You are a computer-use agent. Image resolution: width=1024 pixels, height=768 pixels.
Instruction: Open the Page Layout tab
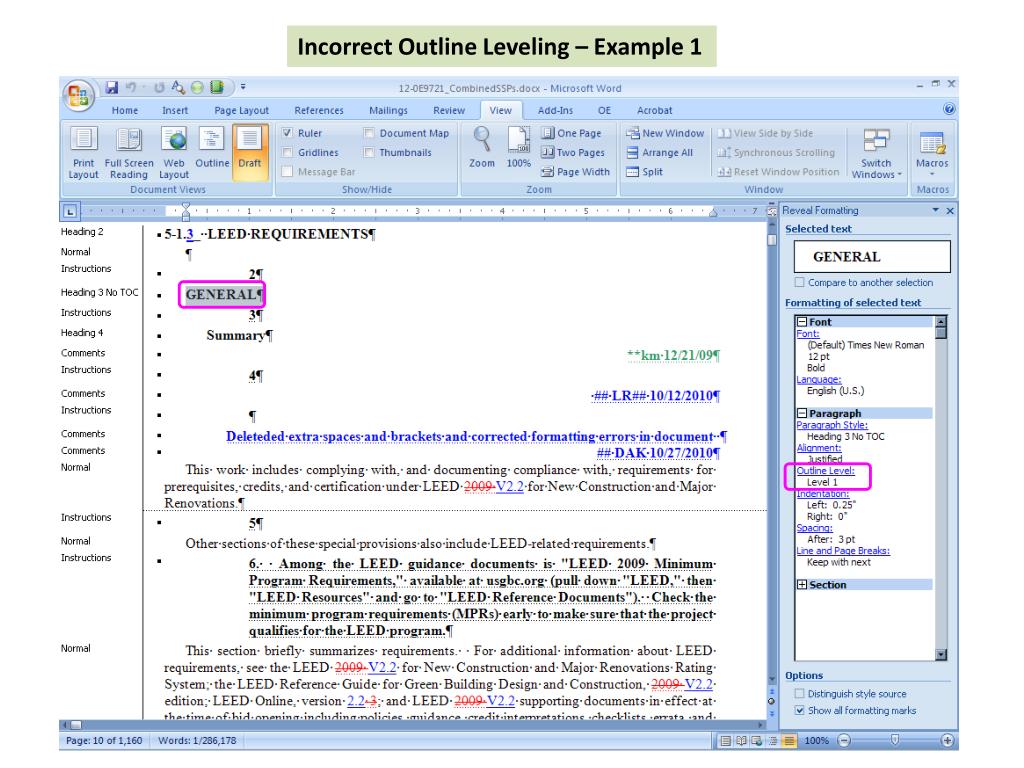(242, 110)
